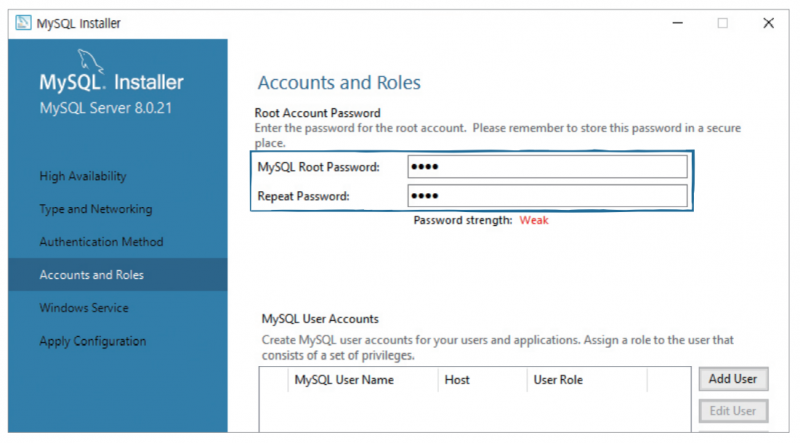This screenshot has height=443, width=800.
Task: Click the Edit User button
Action: pyautogui.click(x=731, y=411)
